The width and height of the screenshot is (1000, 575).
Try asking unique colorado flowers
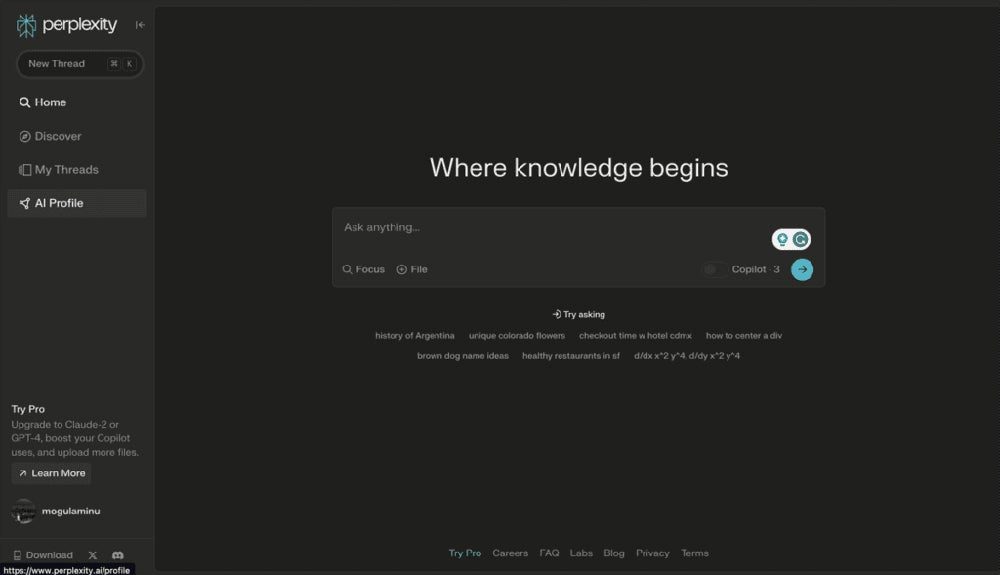point(517,335)
